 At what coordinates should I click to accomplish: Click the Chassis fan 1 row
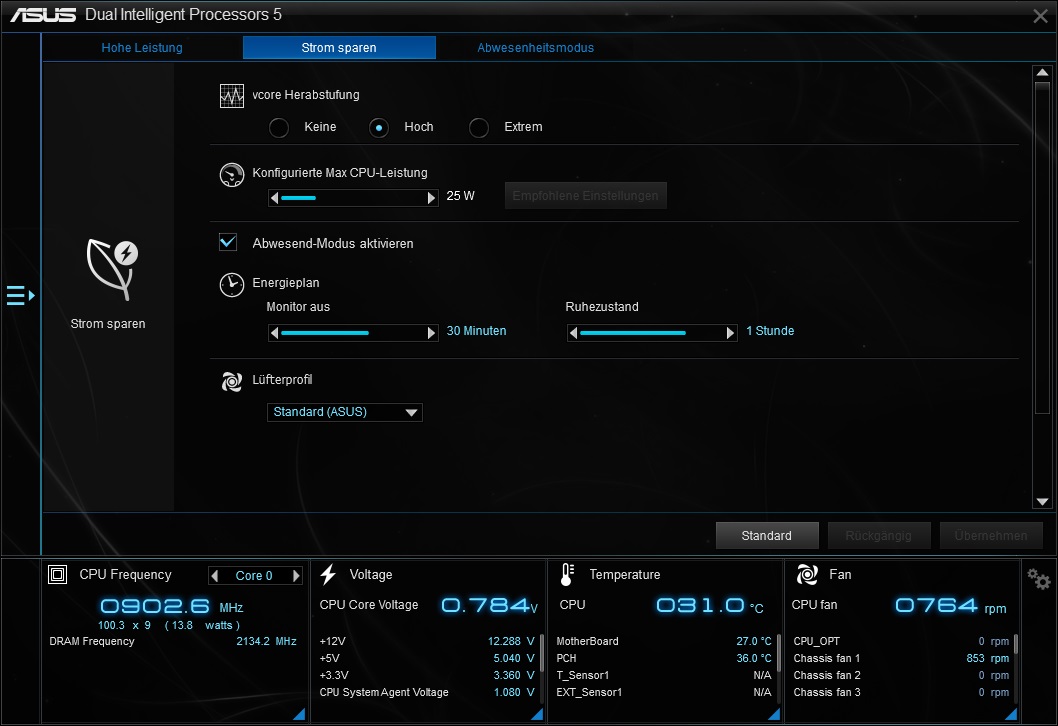coord(901,659)
